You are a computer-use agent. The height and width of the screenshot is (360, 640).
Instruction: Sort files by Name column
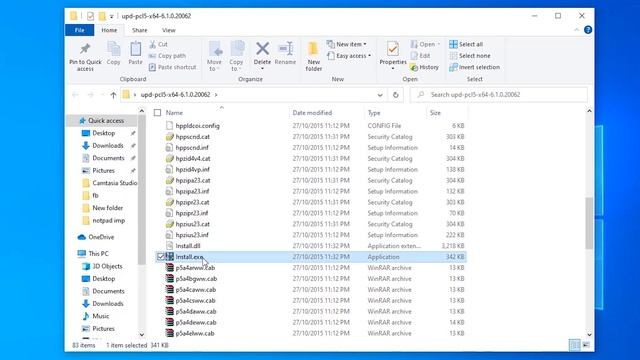[x=174, y=113]
